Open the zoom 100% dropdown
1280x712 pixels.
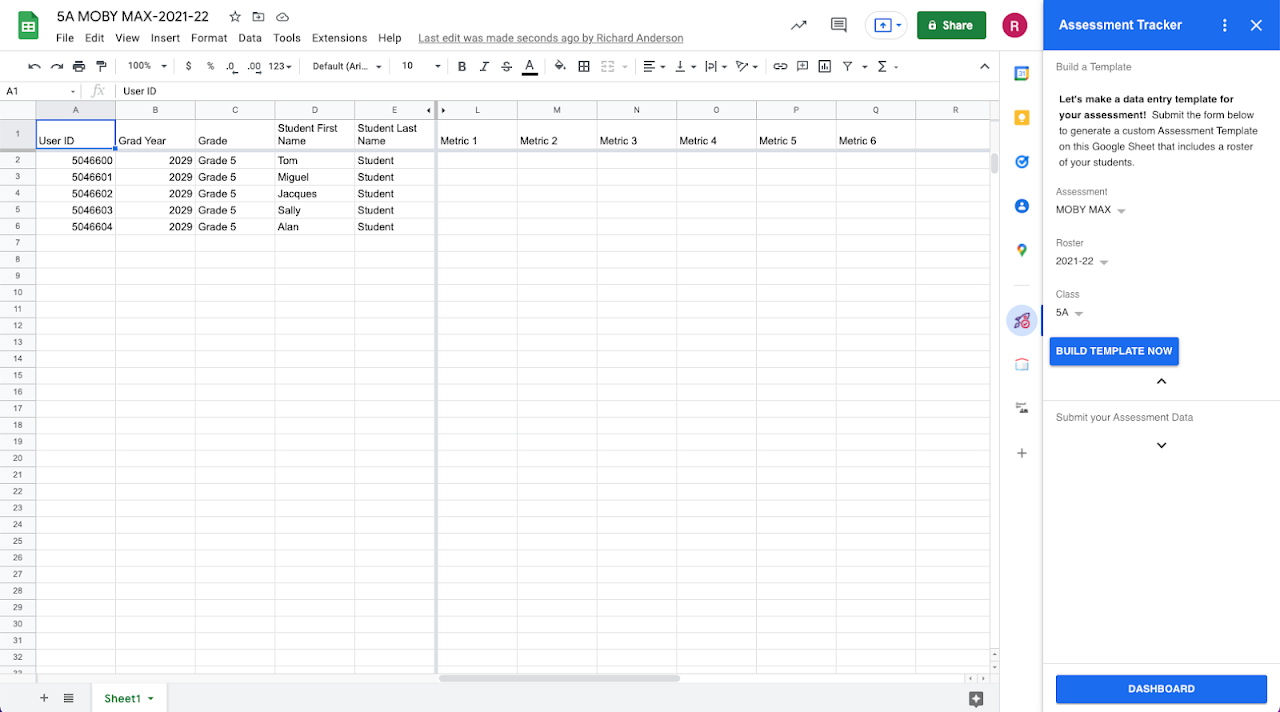coord(146,66)
